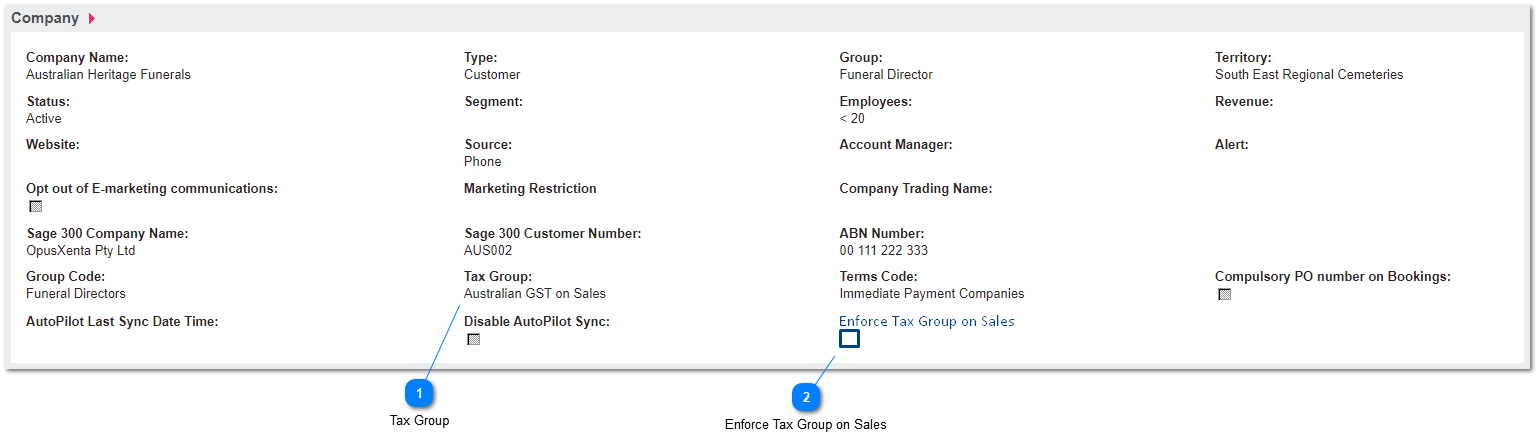
Task: Click the Terms Code: field label
Action: click(x=878, y=277)
